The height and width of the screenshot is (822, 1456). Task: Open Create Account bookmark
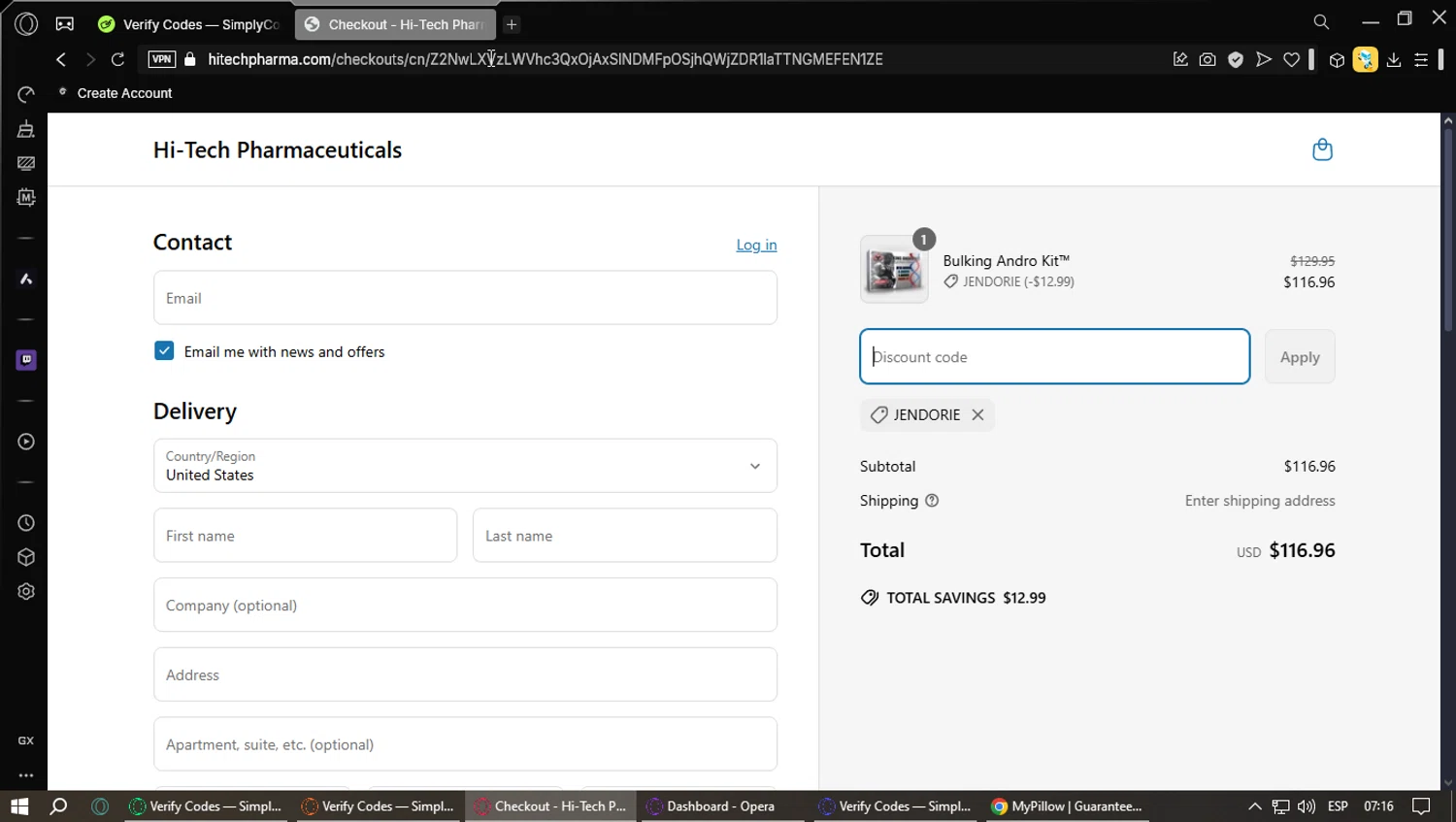(116, 93)
